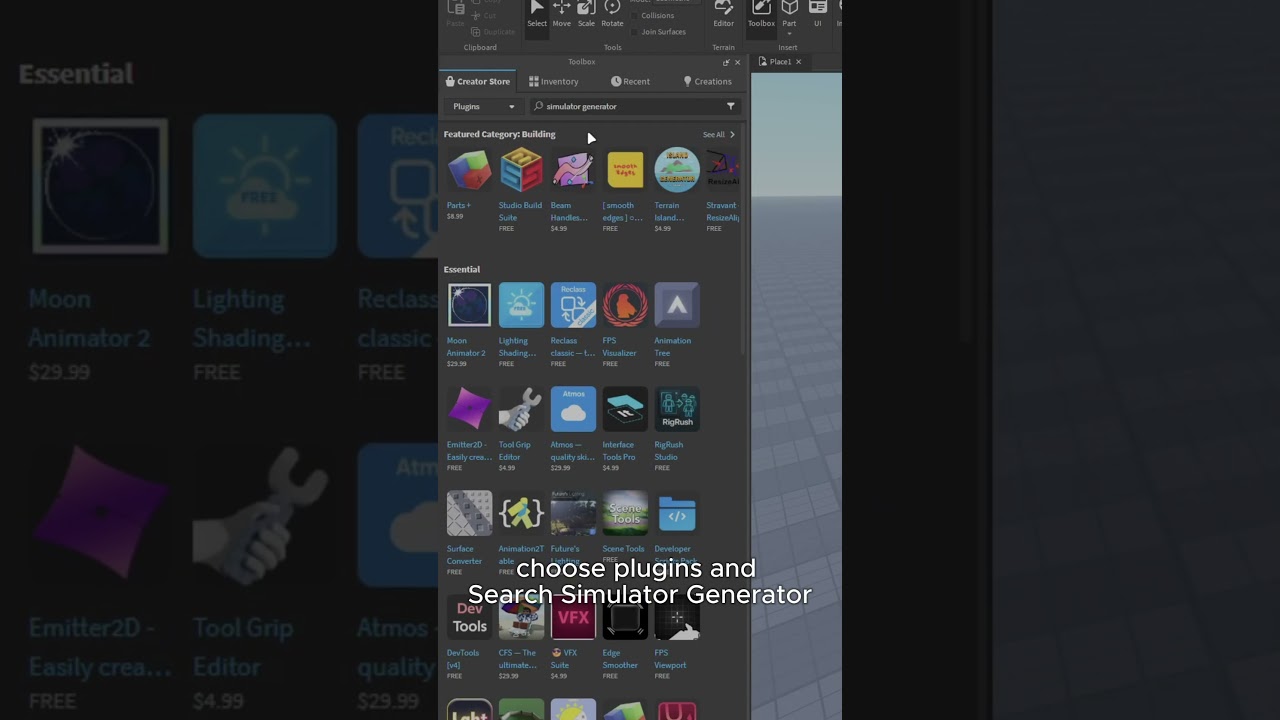The height and width of the screenshot is (720, 1280).
Task: Click the Interface Tools Pro title link
Action: coord(619,451)
